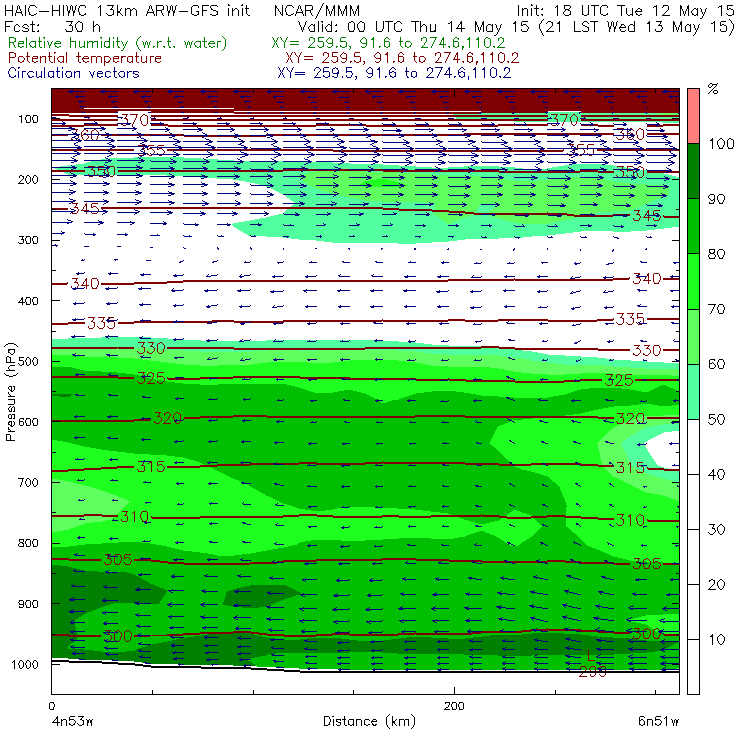
Task: Click the '(21 LST Wed 13 May 15)' text
Action: pyautogui.click(x=637, y=26)
